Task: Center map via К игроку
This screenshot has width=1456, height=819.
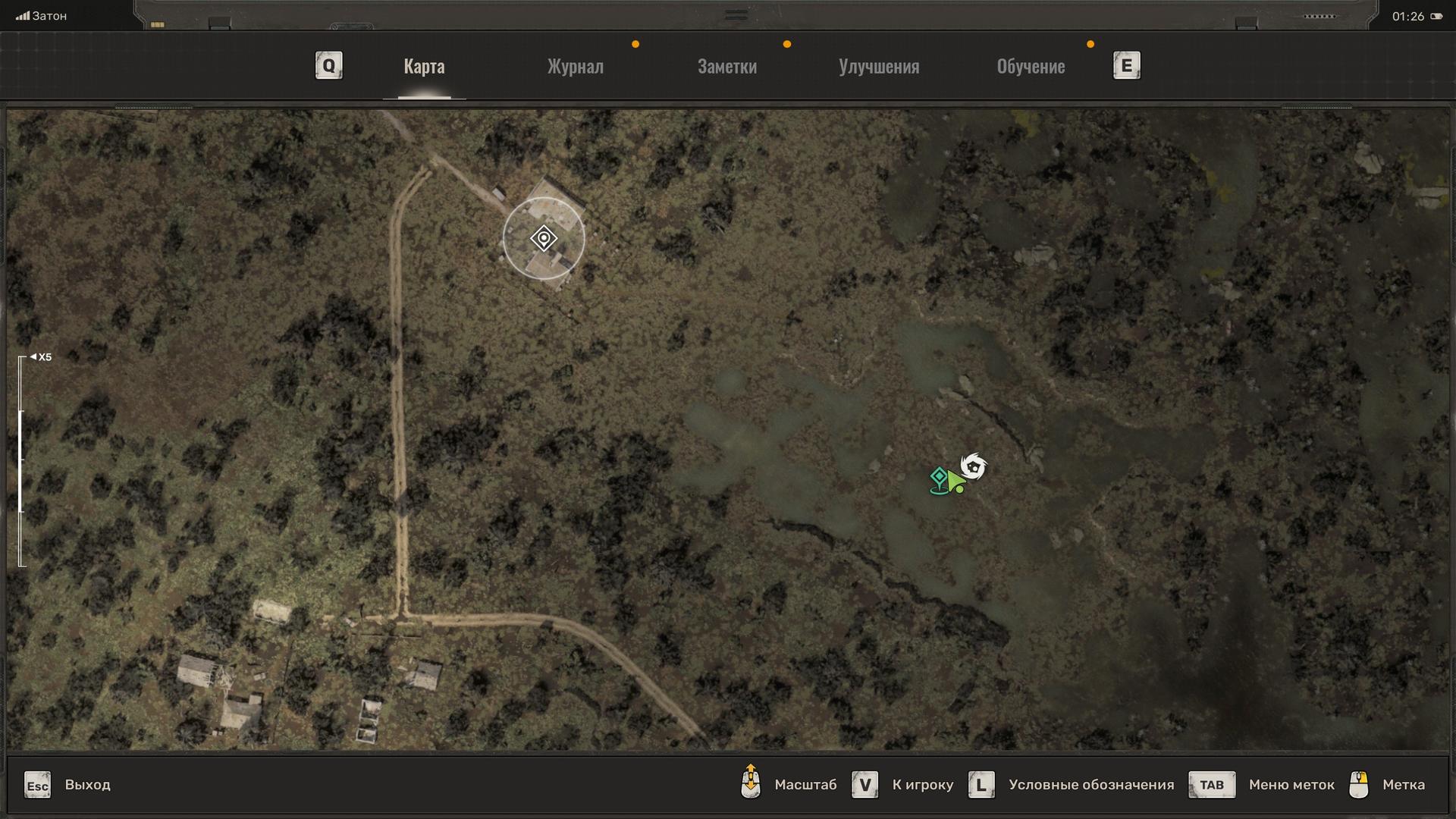Action: (x=922, y=785)
